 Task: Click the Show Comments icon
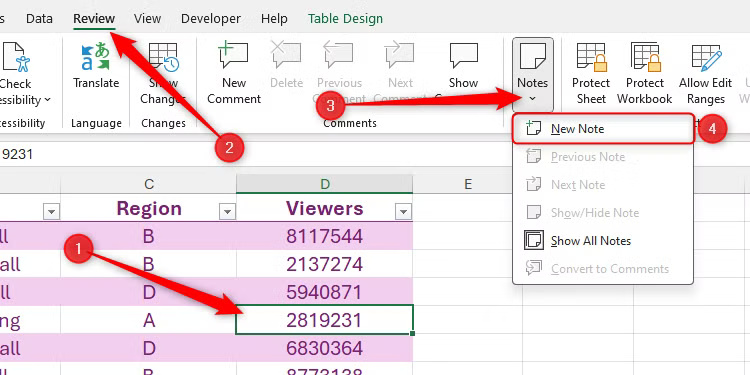tap(463, 55)
